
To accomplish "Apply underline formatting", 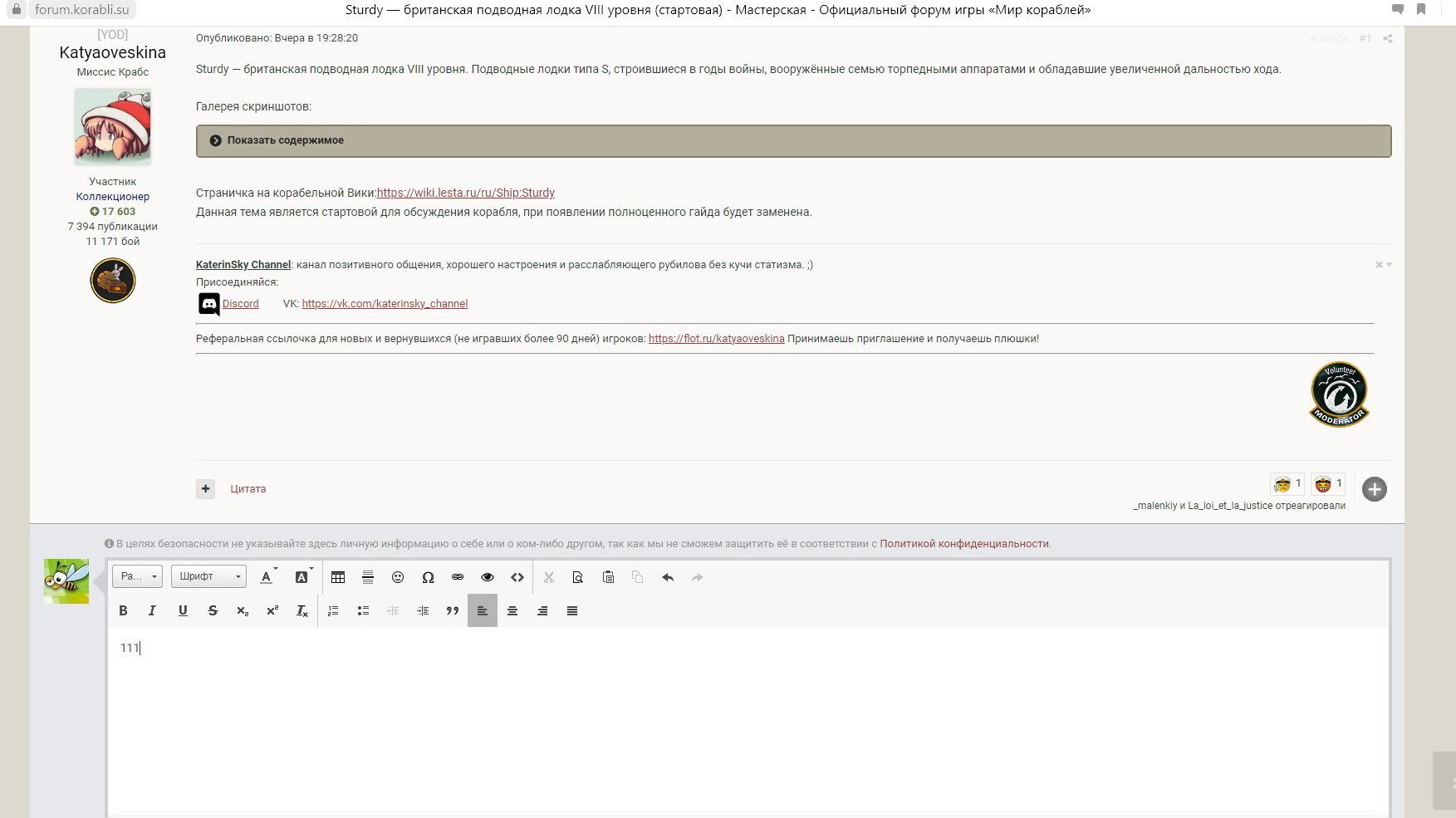I will tap(183, 610).
